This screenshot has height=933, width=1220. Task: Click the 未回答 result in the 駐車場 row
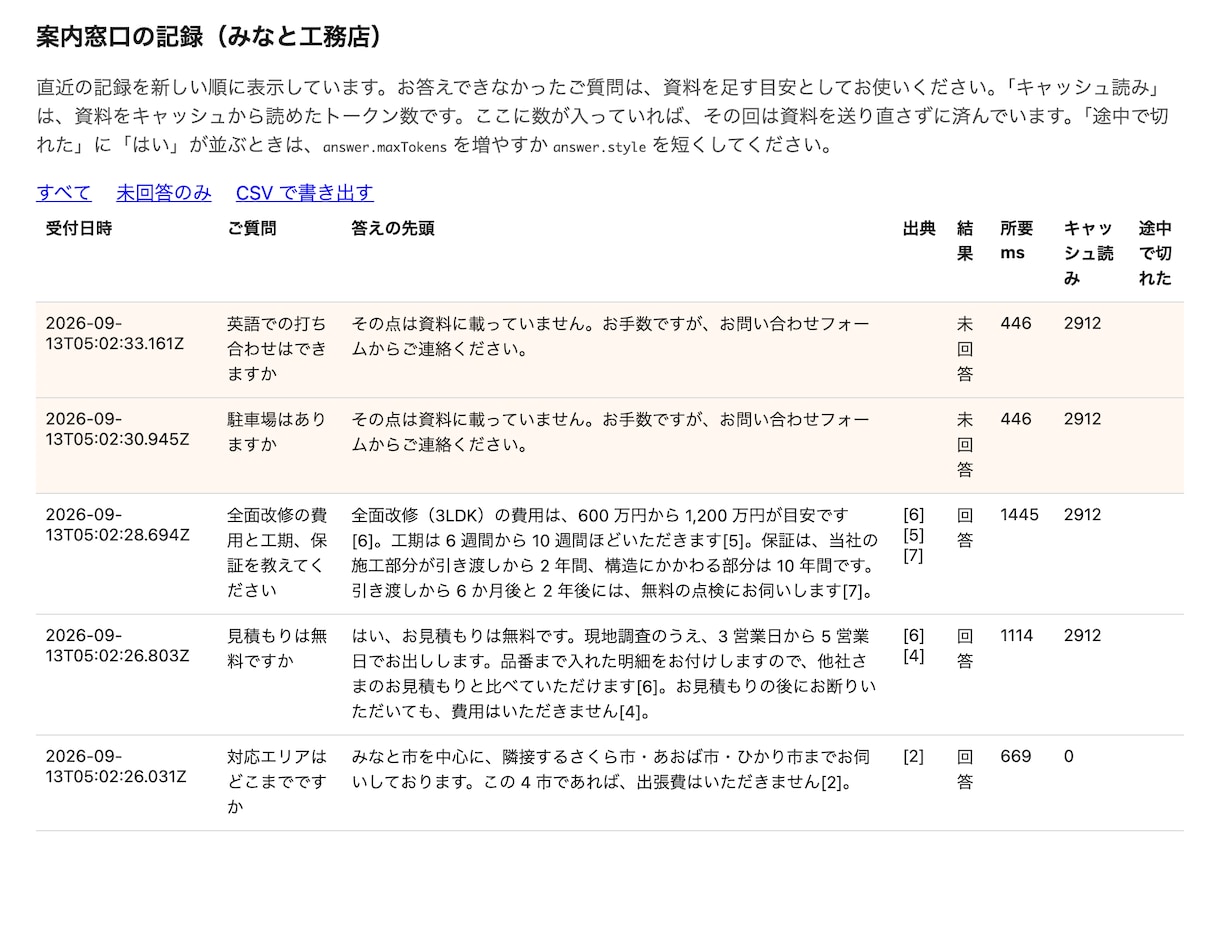tap(965, 444)
